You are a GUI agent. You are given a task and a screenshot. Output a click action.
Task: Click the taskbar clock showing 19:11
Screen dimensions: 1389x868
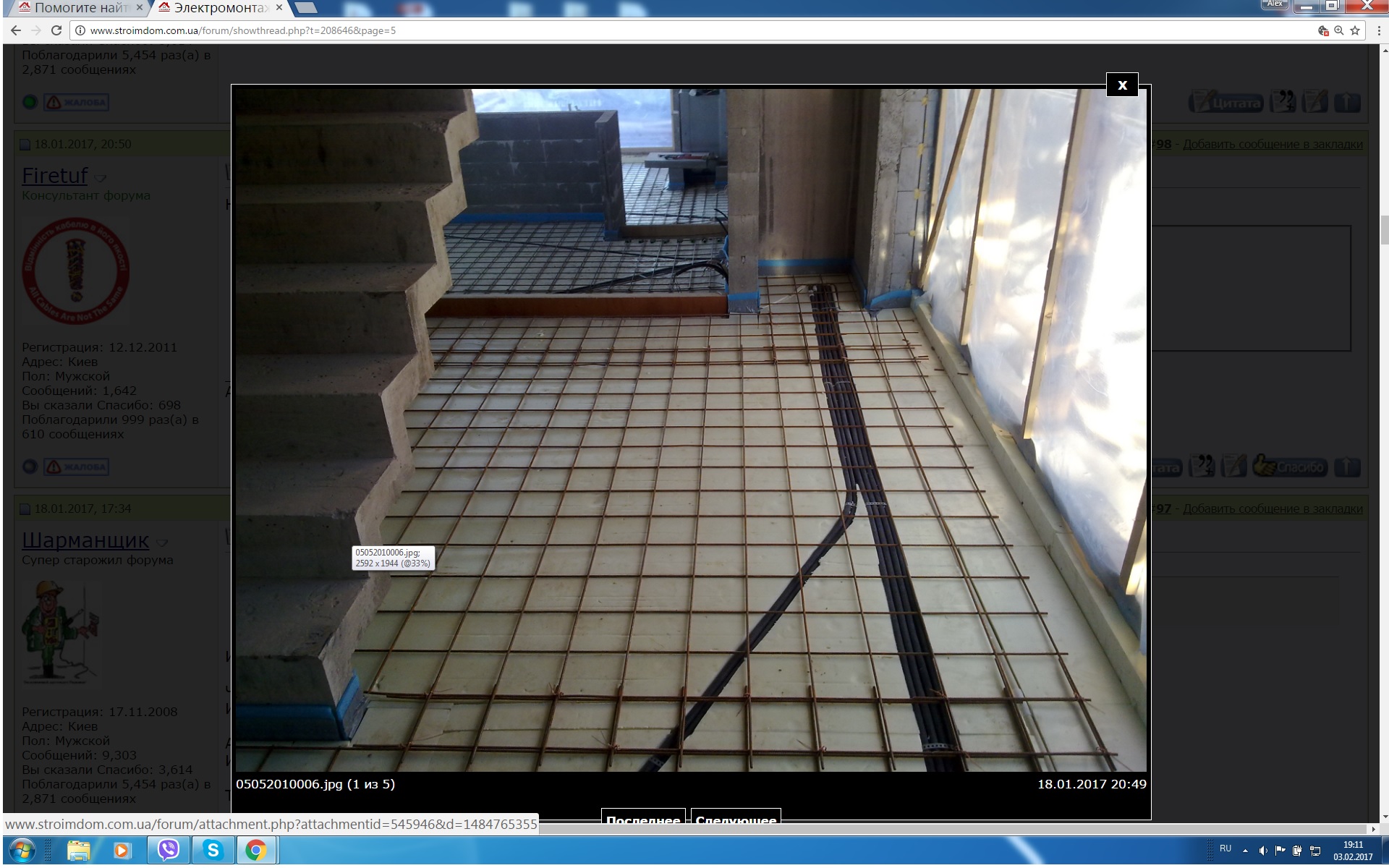[x=1353, y=851]
